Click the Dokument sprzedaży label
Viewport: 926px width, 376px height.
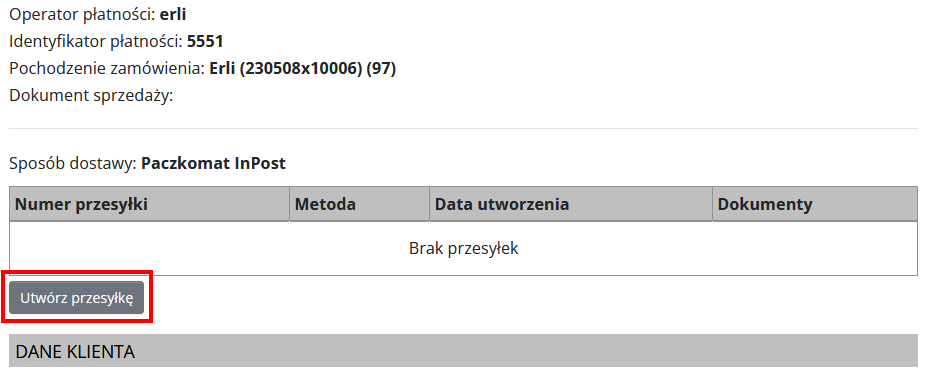click(91, 96)
